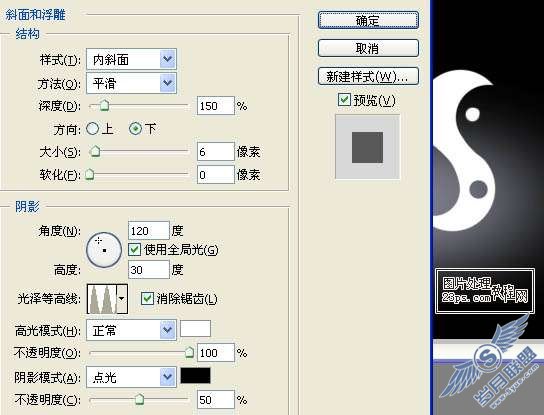The height and width of the screenshot is (415, 544).
Task: Click the angle dial circle control
Action: pos(104,250)
